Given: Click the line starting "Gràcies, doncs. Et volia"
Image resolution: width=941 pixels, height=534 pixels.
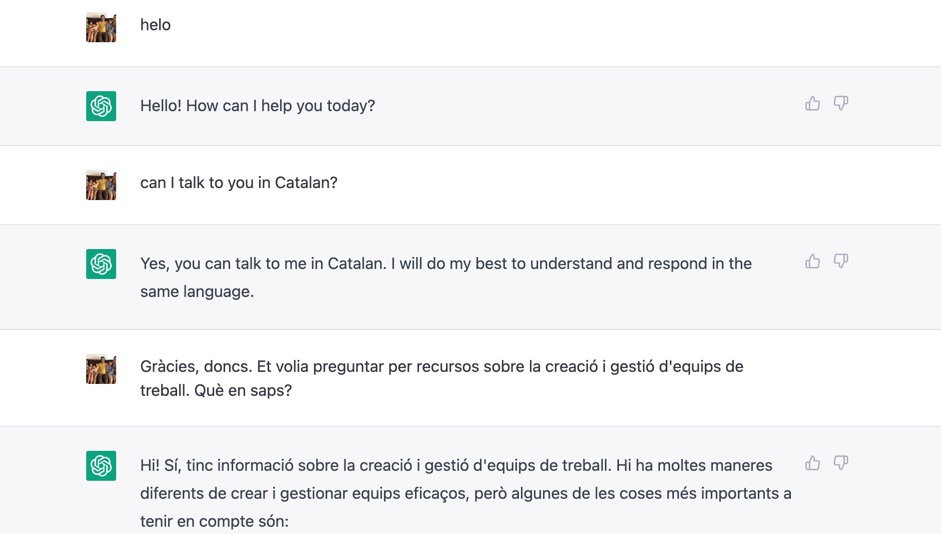Looking at the screenshot, I should pyautogui.click(x=441, y=367).
